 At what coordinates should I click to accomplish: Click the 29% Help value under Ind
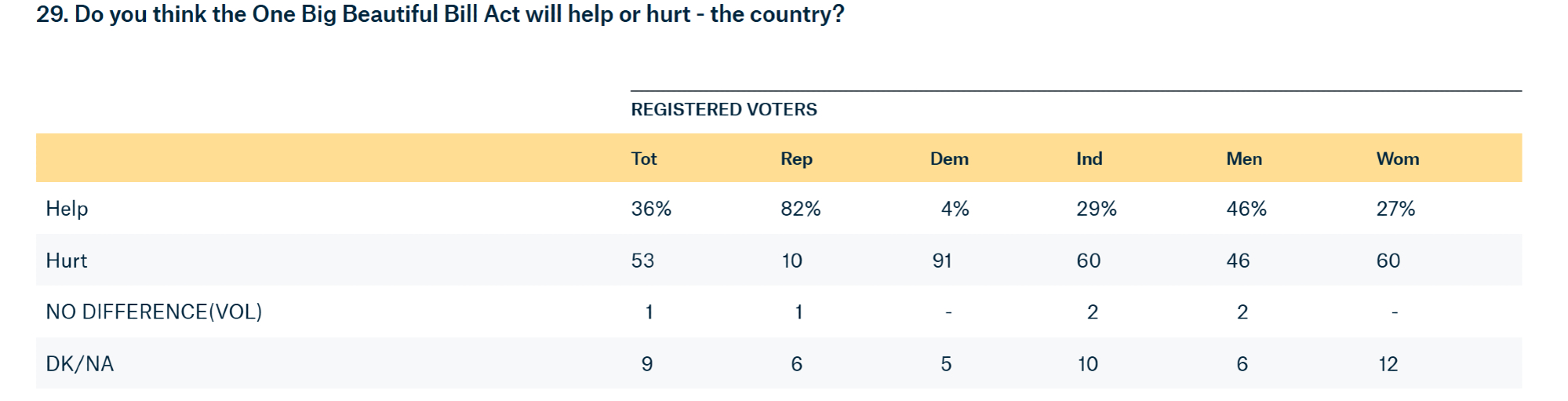tap(1096, 209)
